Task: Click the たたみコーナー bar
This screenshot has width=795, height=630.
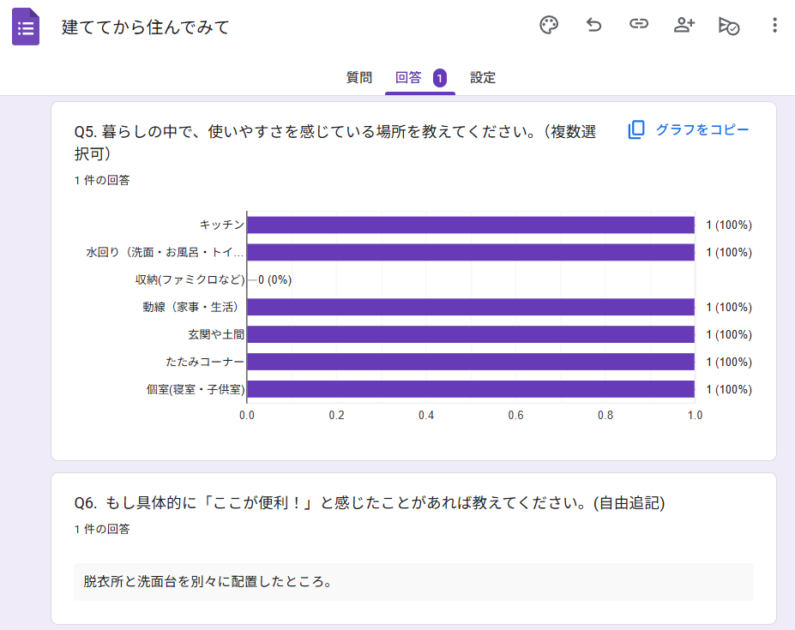Action: (x=470, y=362)
